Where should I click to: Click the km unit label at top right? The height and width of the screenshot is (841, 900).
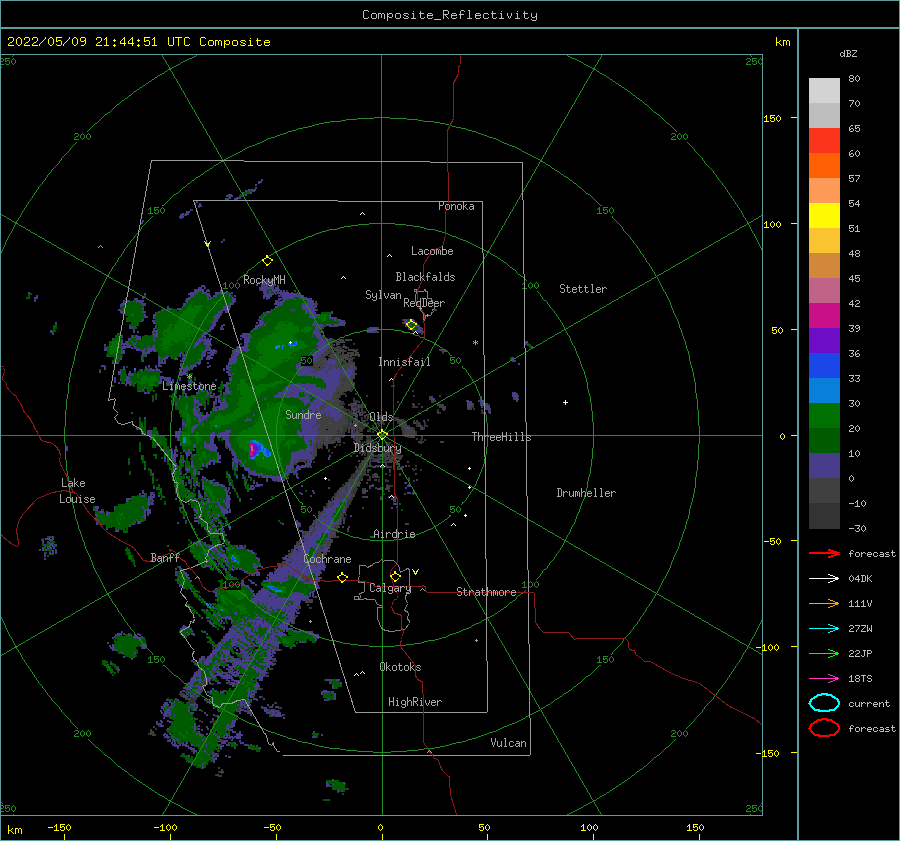pyautogui.click(x=782, y=42)
